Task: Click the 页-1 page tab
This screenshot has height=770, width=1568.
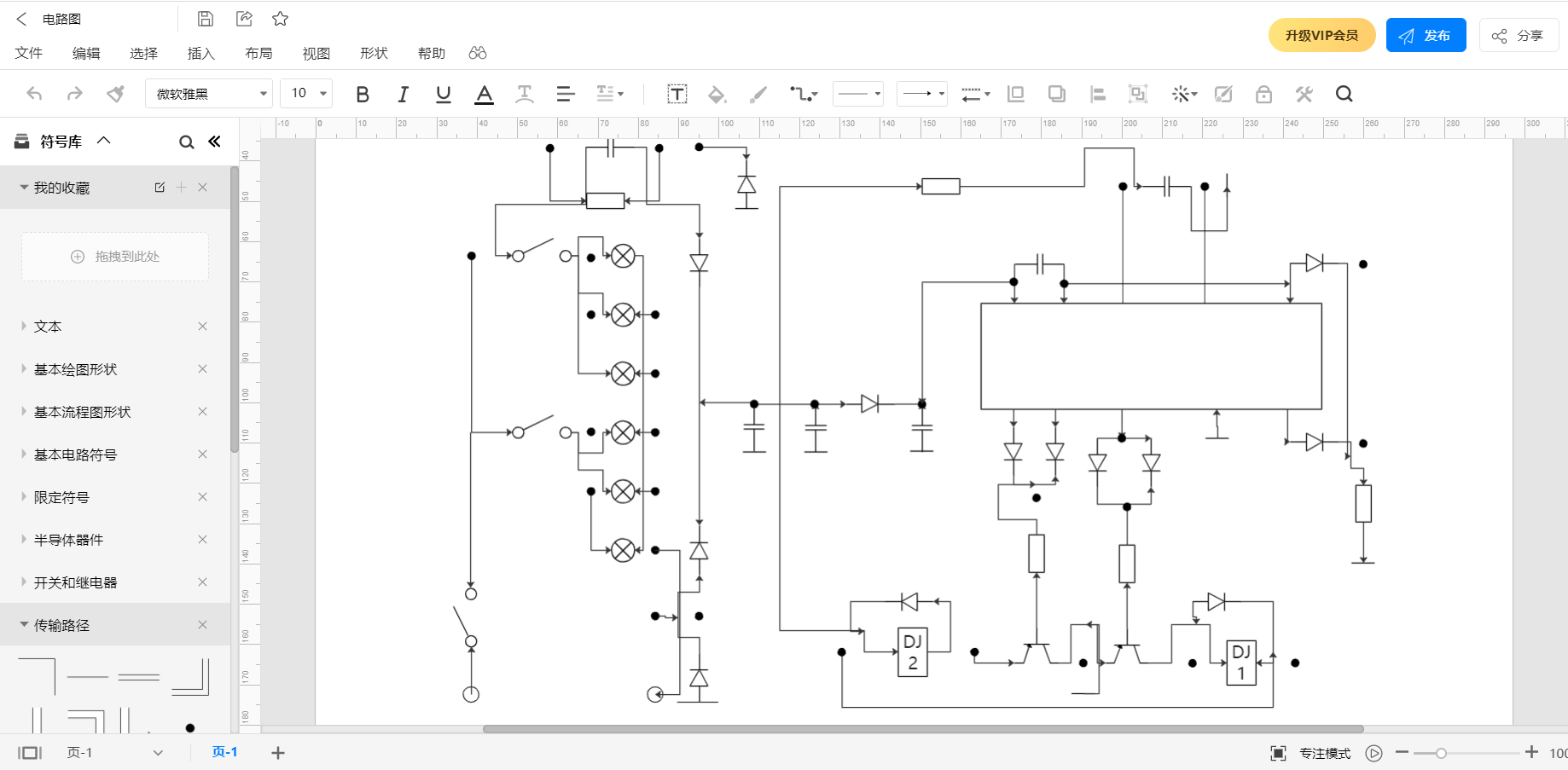Action: tap(225, 752)
